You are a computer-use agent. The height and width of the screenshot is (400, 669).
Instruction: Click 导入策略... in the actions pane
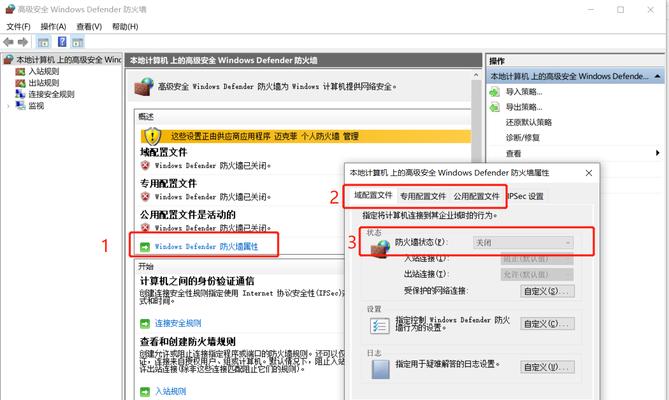tap(524, 92)
